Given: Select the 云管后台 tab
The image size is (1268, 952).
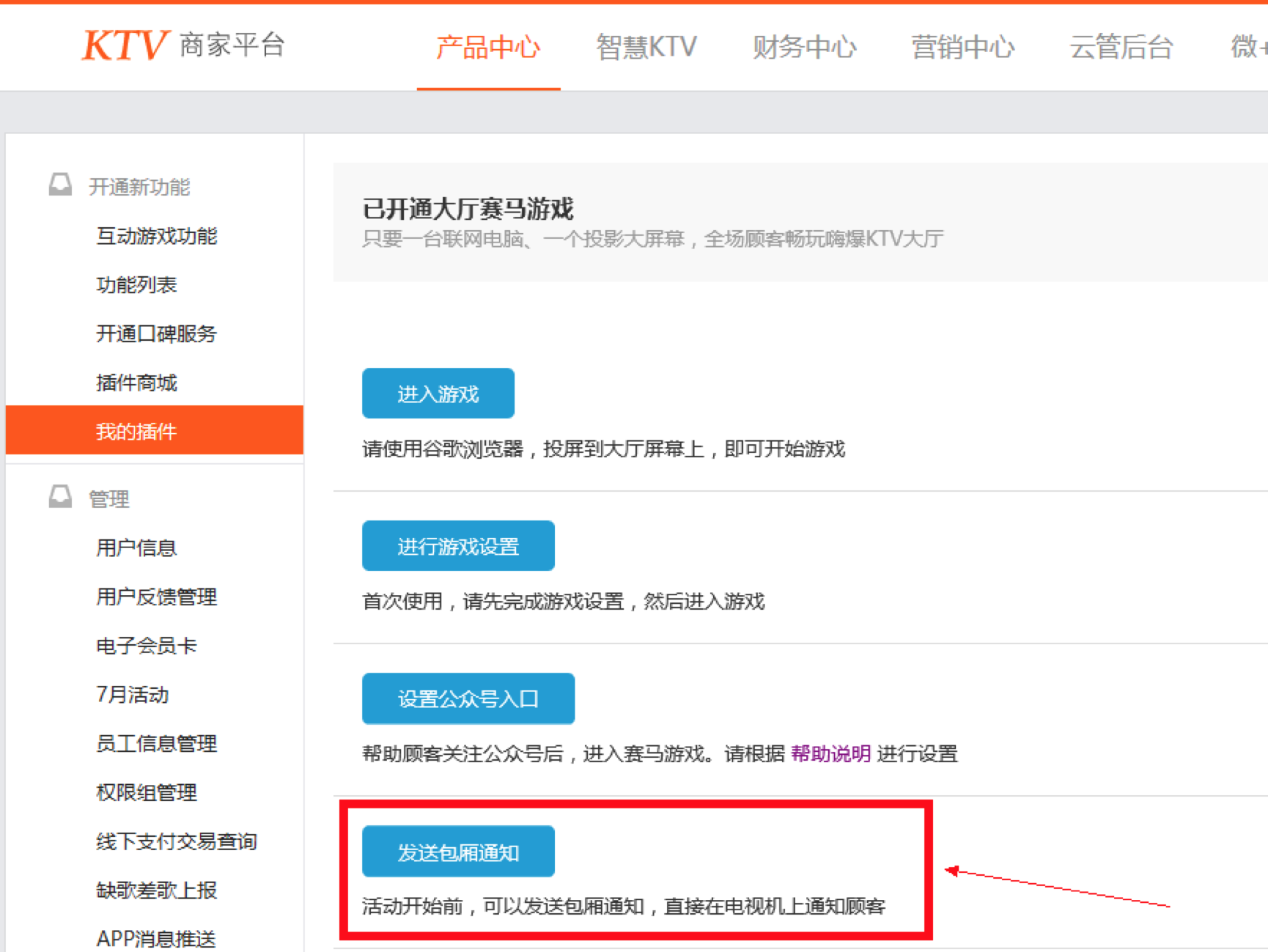Looking at the screenshot, I should tap(1121, 48).
